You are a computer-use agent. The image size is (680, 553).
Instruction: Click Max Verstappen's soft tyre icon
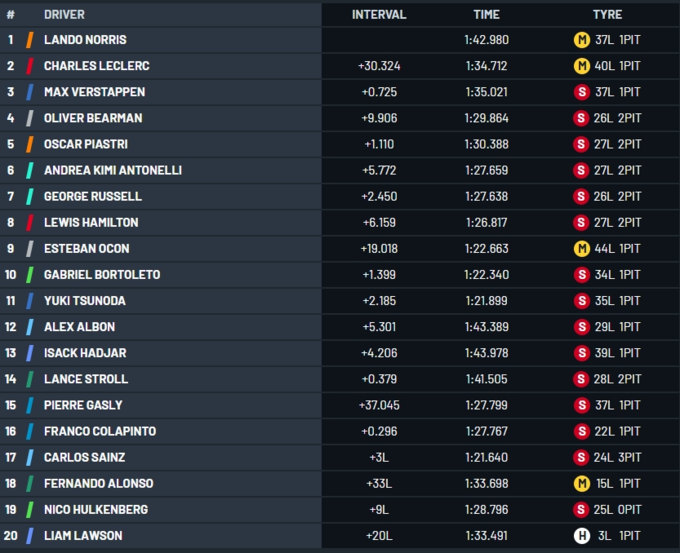point(581,92)
